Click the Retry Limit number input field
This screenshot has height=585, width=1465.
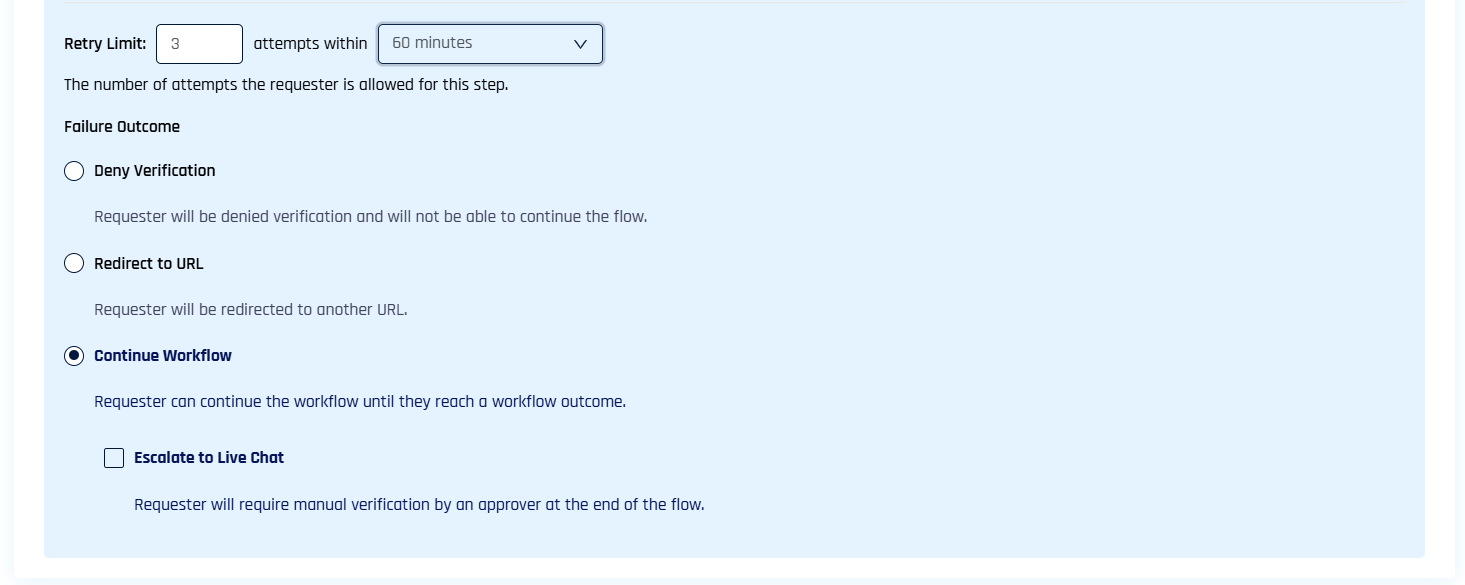199,44
